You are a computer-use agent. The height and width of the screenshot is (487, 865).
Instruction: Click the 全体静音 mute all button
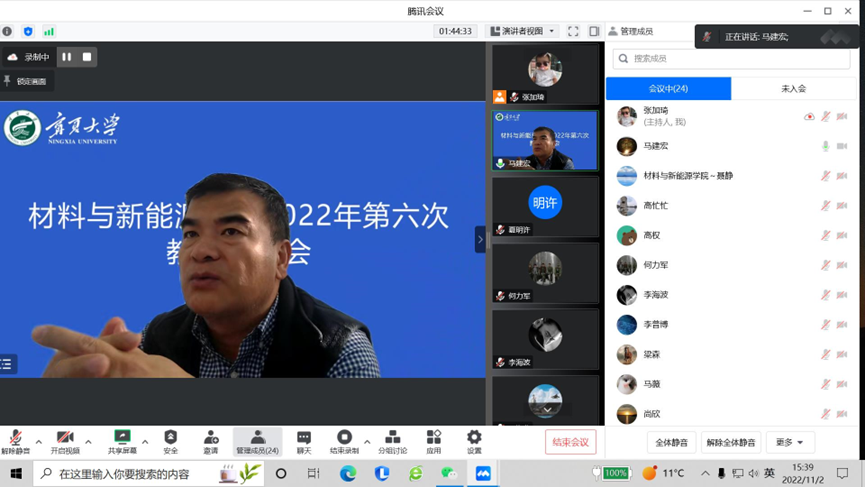point(671,442)
